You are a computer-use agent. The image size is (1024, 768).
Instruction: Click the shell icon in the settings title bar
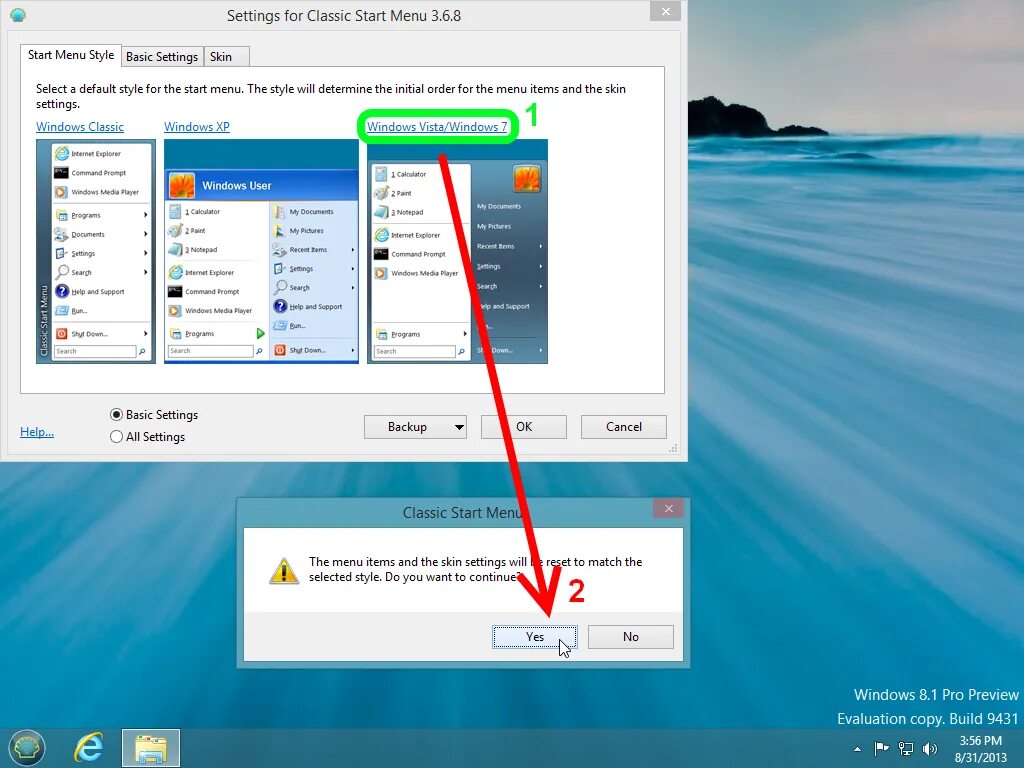point(18,15)
